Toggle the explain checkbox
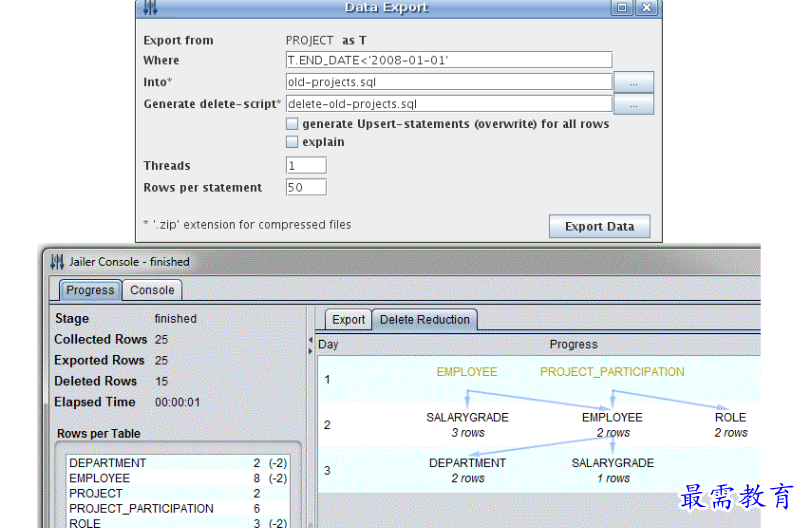802x528 pixels. click(x=292, y=142)
